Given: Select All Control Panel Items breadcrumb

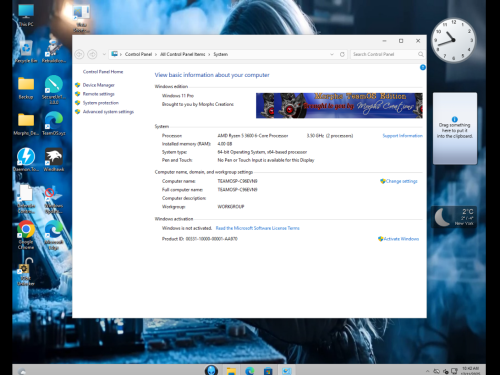Looking at the screenshot, I should click(x=183, y=54).
